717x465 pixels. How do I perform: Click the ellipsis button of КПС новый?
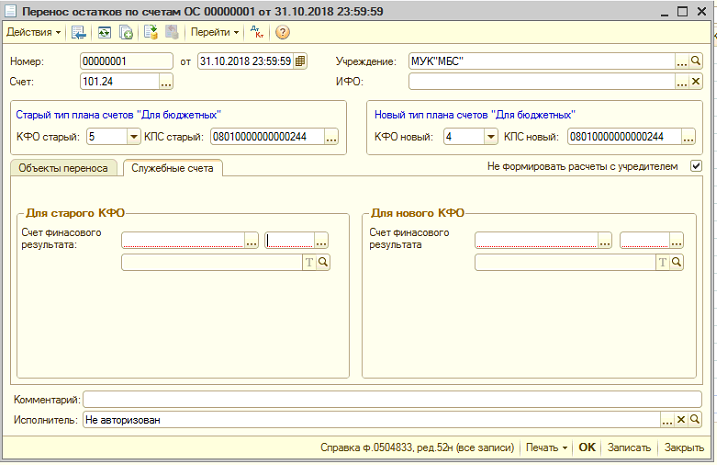click(688, 137)
